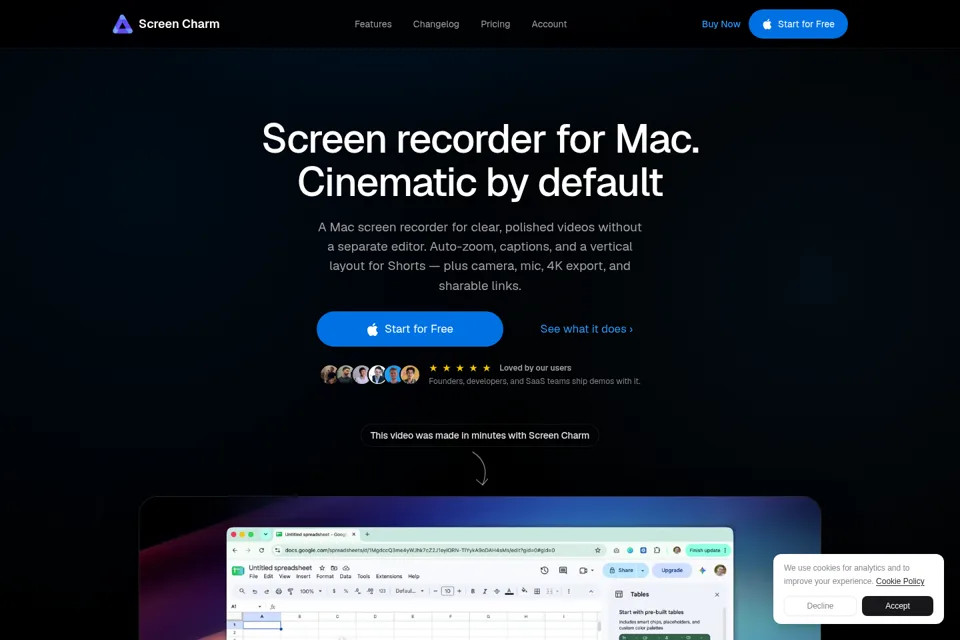
Task: Click the Screen Charm triangle logo icon
Action: pyautogui.click(x=122, y=24)
